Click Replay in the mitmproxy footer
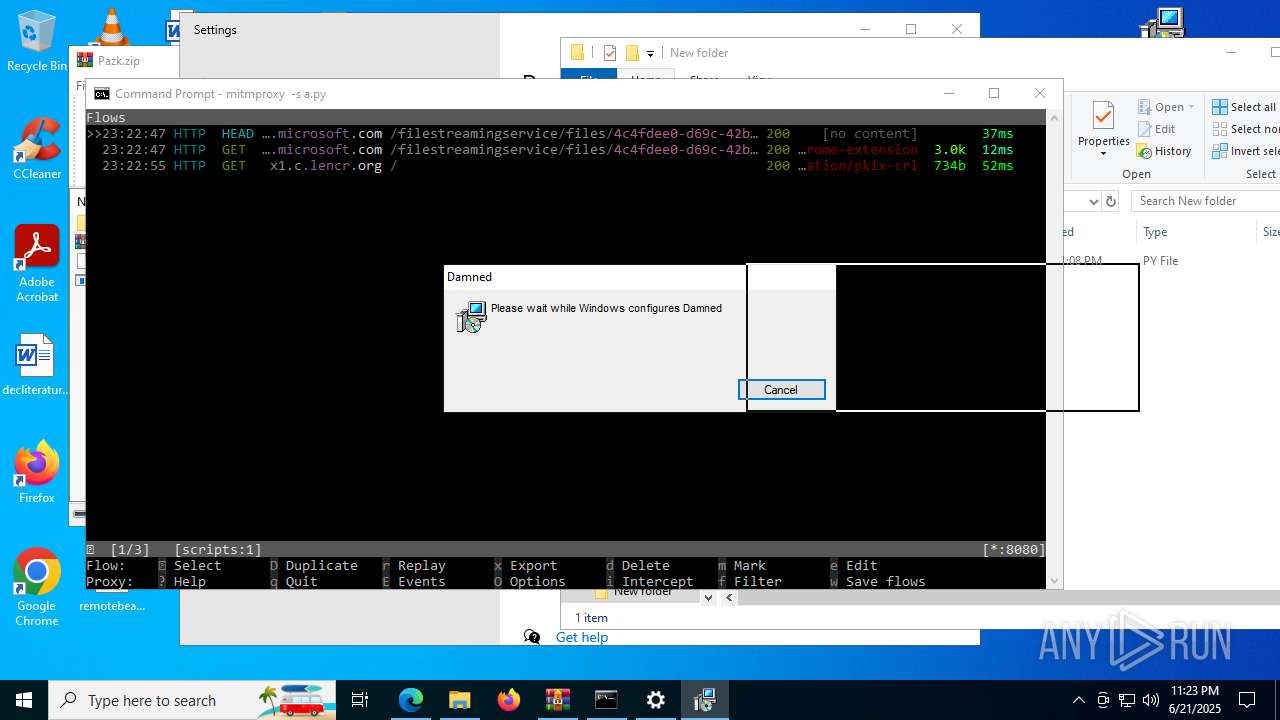This screenshot has height=720, width=1280. 421,566
